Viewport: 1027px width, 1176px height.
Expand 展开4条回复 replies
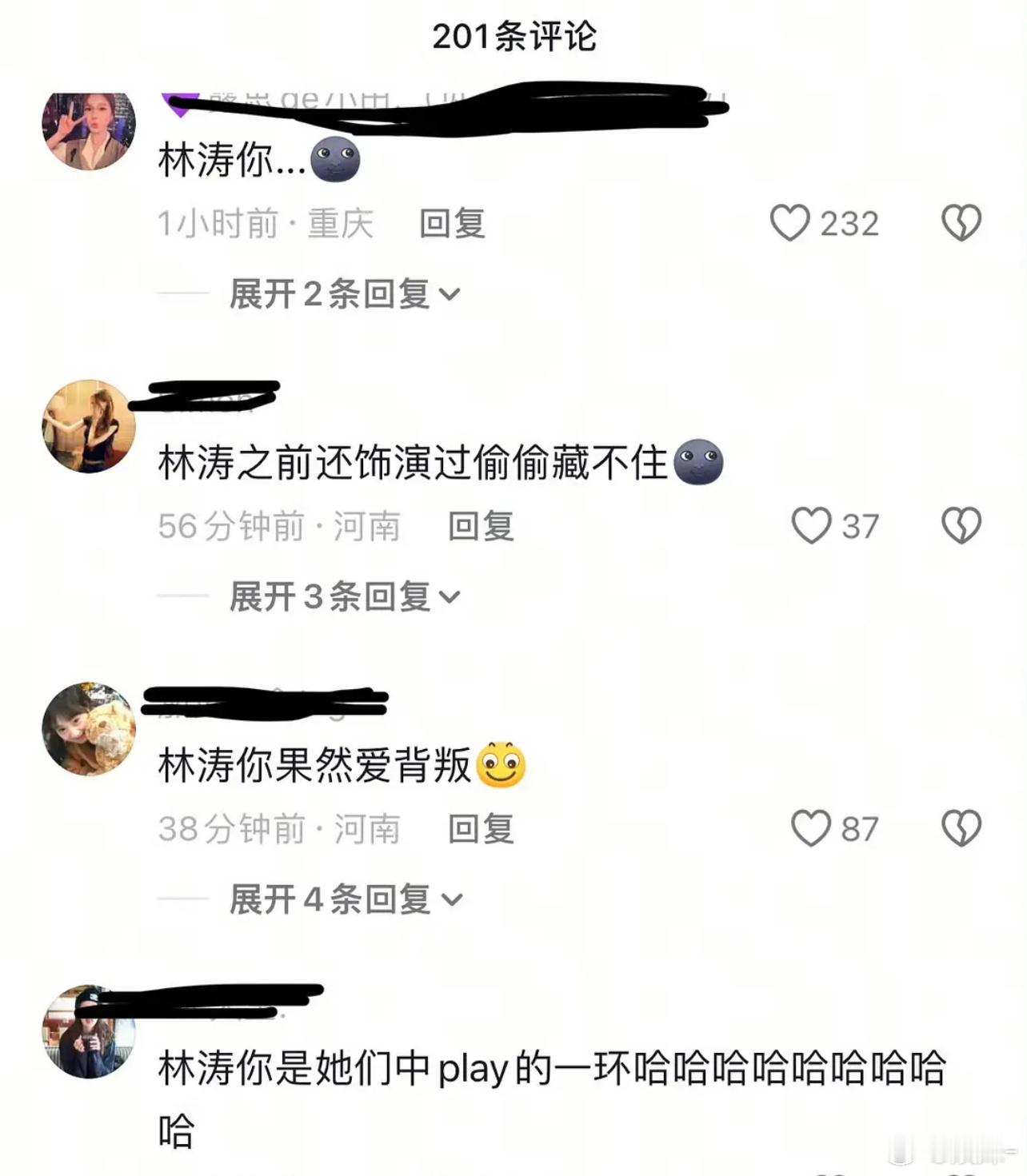coord(346,899)
